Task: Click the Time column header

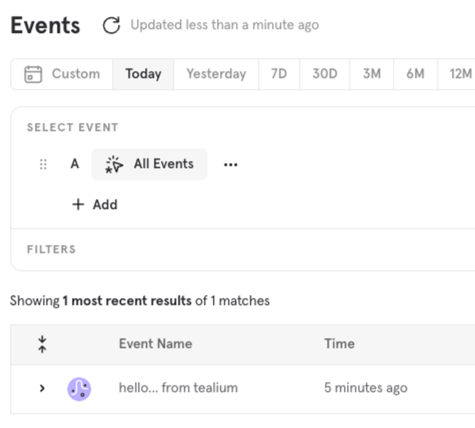Action: tap(339, 344)
